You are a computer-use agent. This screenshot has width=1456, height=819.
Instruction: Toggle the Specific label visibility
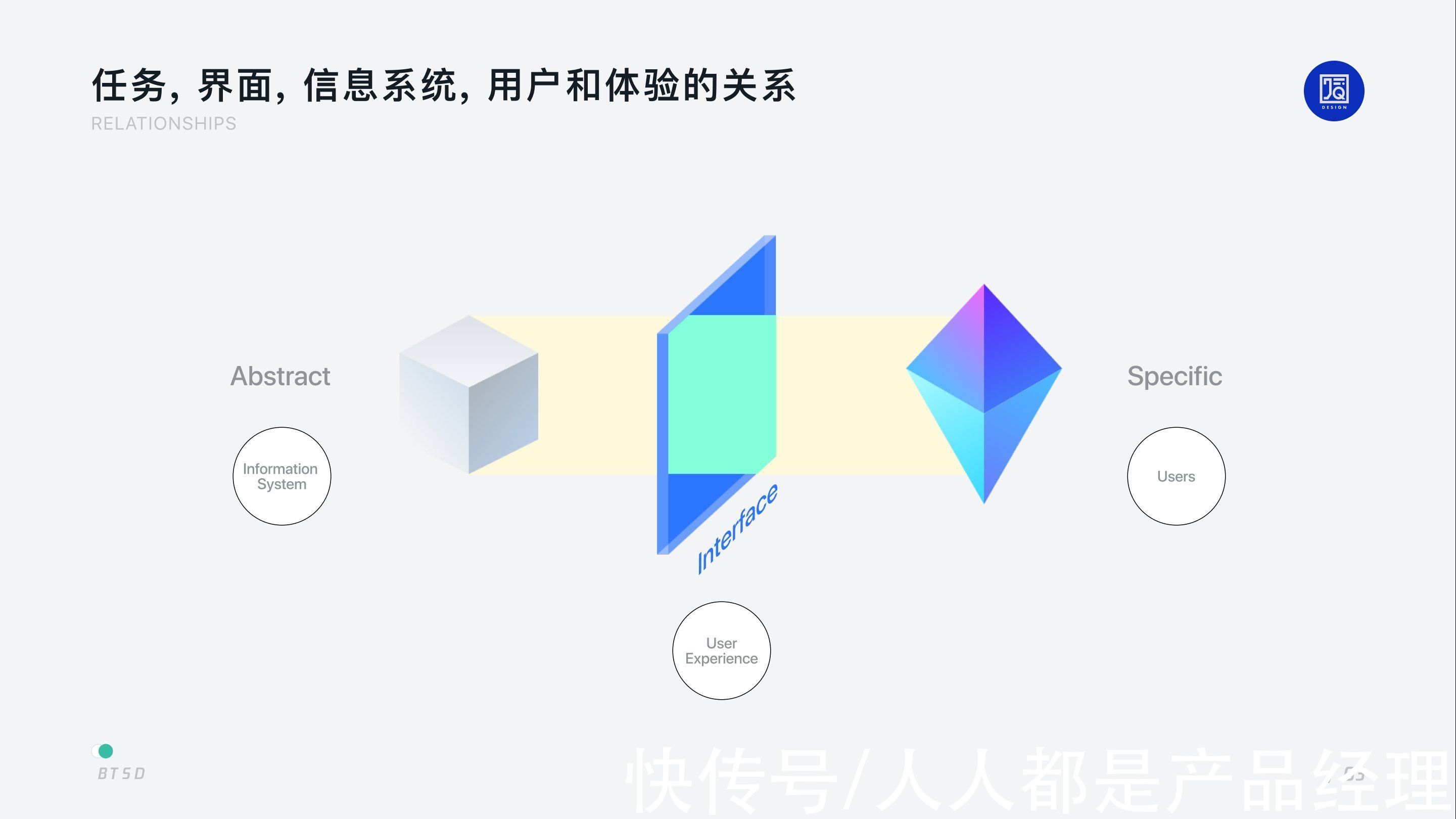(1175, 376)
